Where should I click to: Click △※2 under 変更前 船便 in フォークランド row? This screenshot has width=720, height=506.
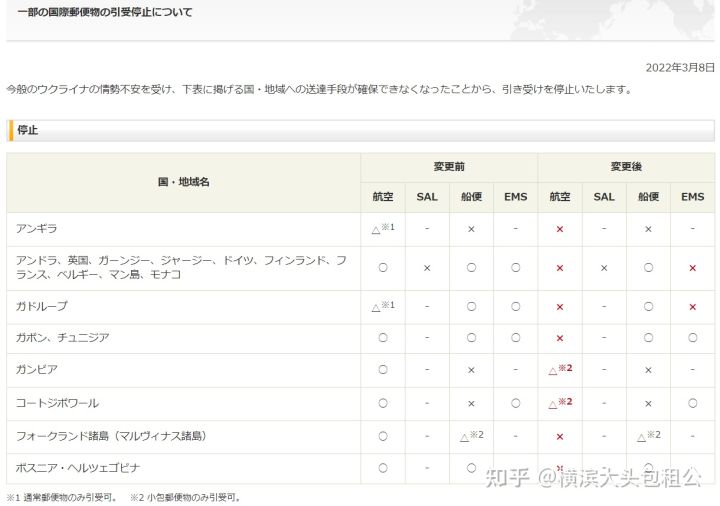(x=472, y=436)
